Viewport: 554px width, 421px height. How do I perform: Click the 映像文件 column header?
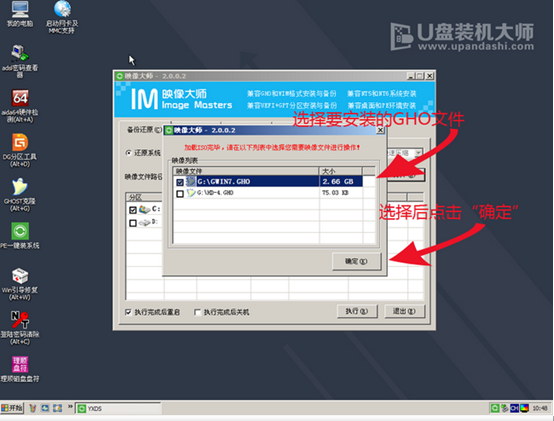(x=246, y=171)
